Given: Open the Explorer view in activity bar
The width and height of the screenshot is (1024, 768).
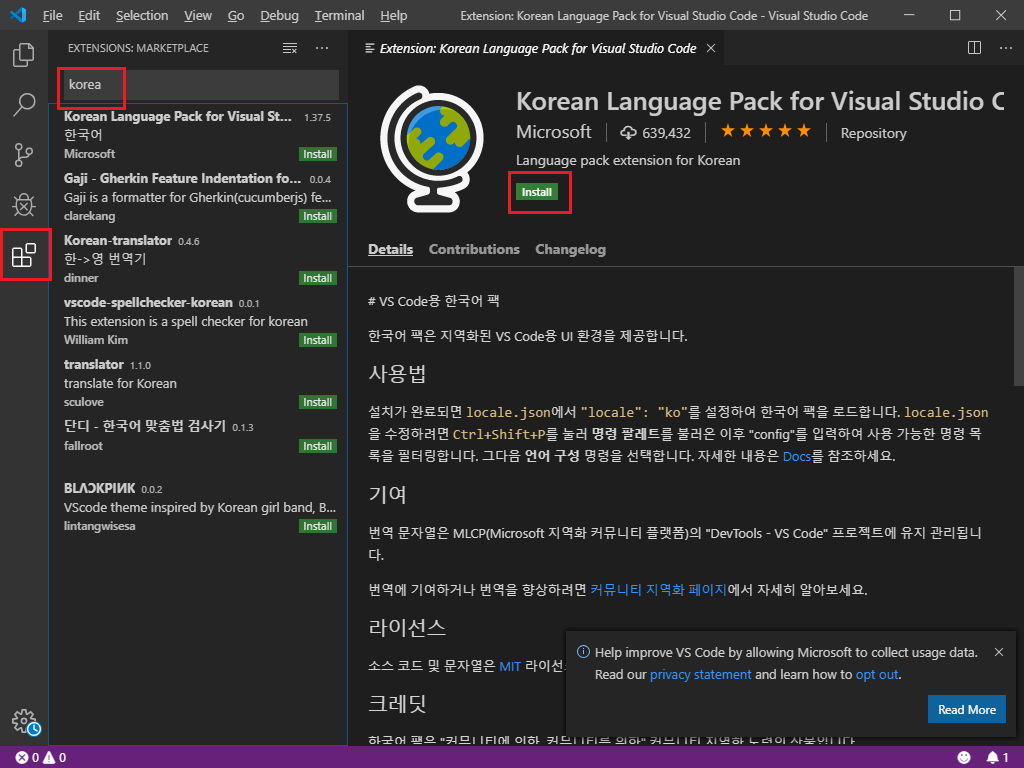Looking at the screenshot, I should pos(24,55).
